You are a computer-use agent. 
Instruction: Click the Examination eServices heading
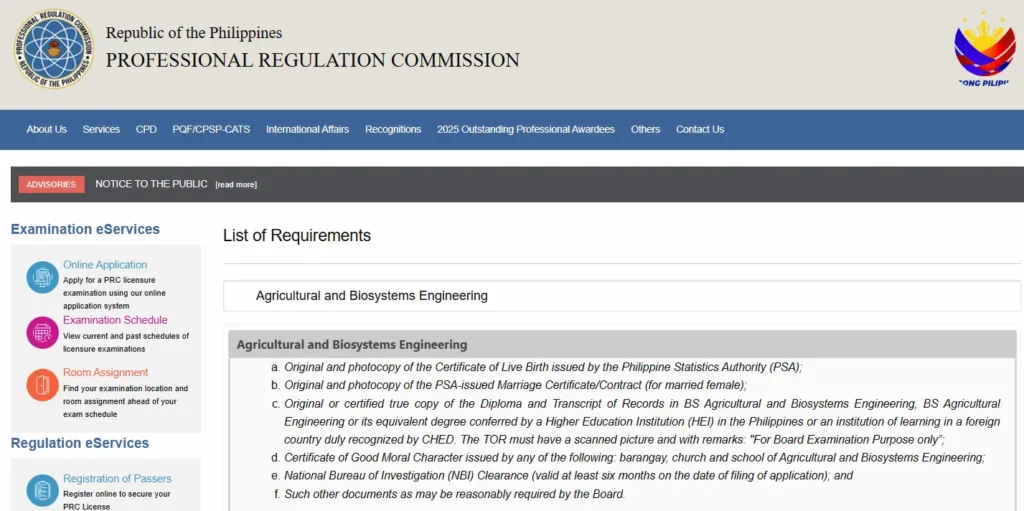tap(86, 229)
